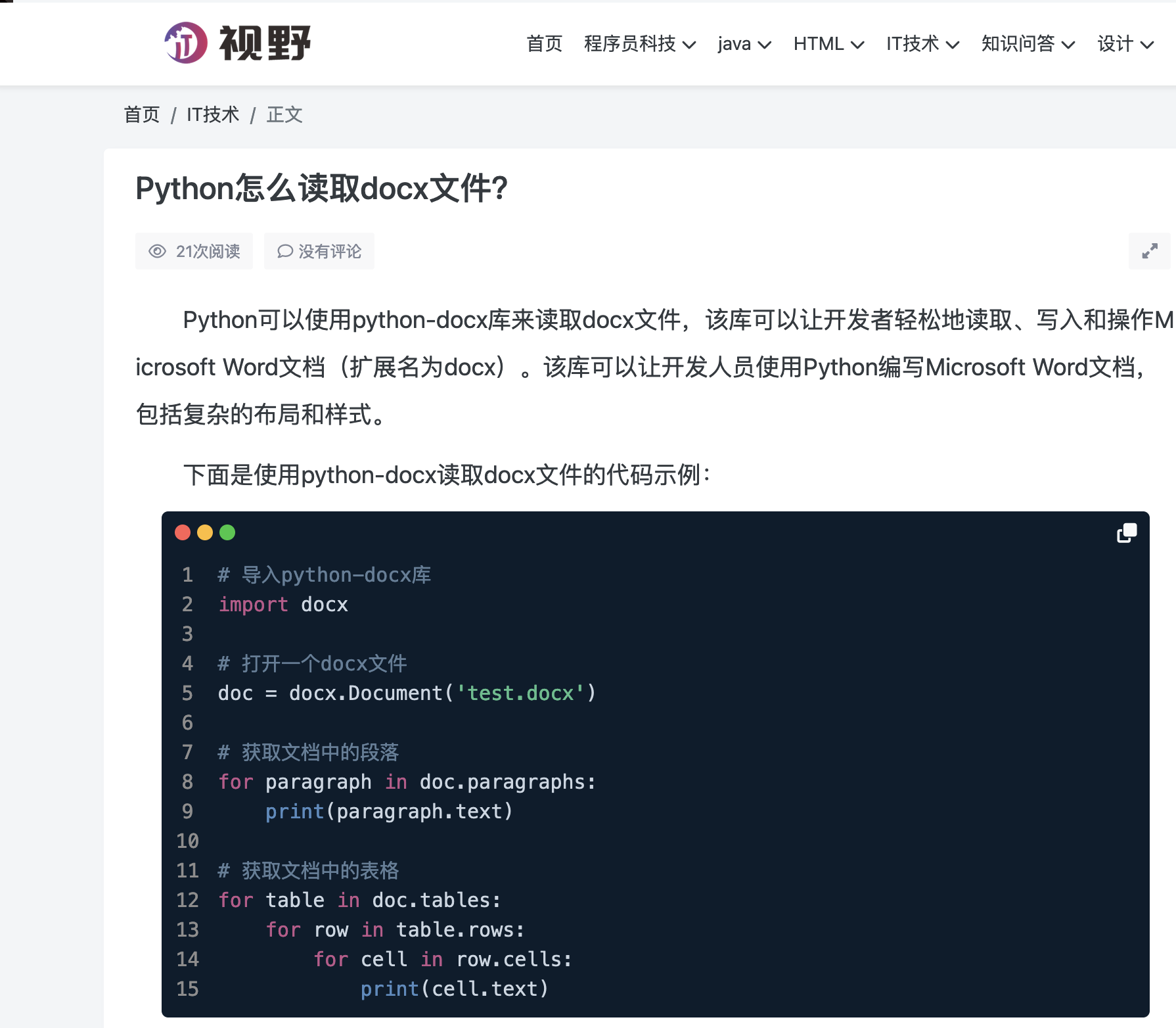Click the 正文 breadcrumb text

284,115
